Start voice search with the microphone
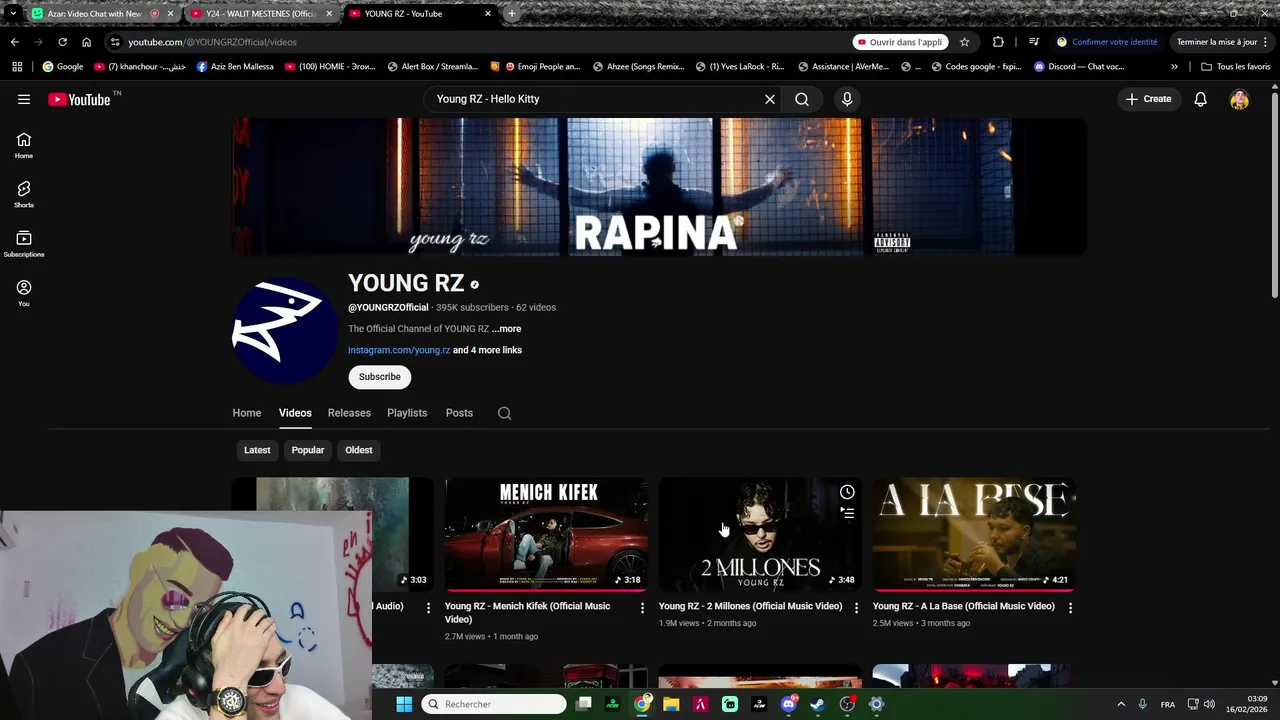Screen dimensions: 1280x720 847,99
